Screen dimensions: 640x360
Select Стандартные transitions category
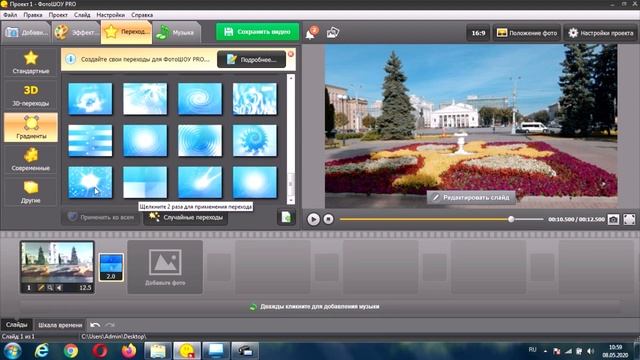pyautogui.click(x=31, y=62)
